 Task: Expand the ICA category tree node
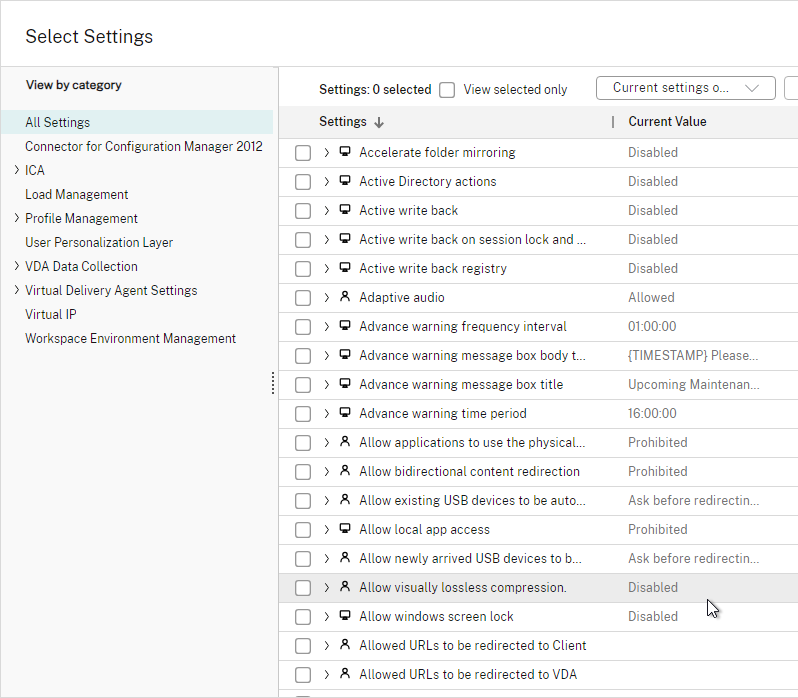[x=17, y=169]
